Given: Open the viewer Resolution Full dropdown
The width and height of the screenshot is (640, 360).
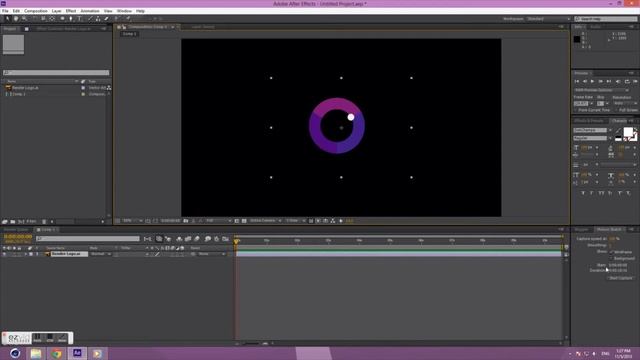Looking at the screenshot, I should click(x=218, y=221).
